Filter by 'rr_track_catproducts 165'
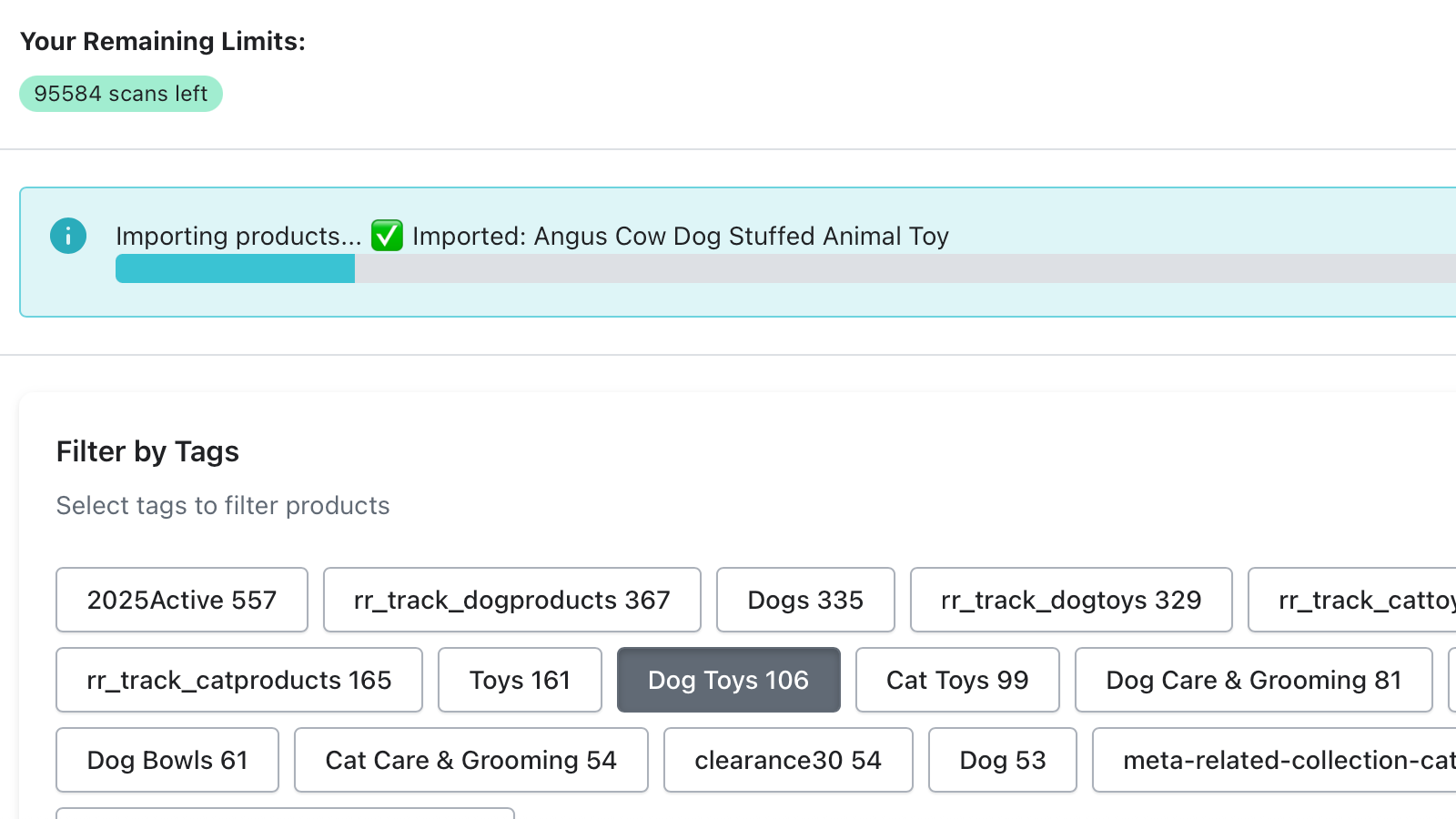 [x=239, y=680]
